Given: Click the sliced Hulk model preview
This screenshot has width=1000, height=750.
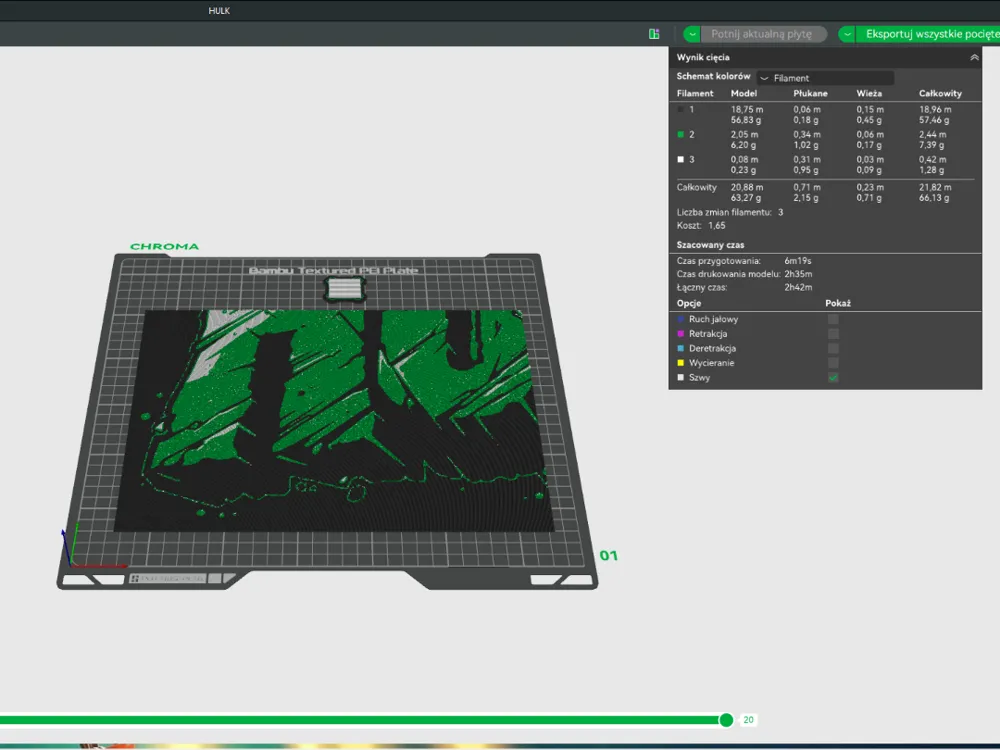Looking at the screenshot, I should [335, 421].
